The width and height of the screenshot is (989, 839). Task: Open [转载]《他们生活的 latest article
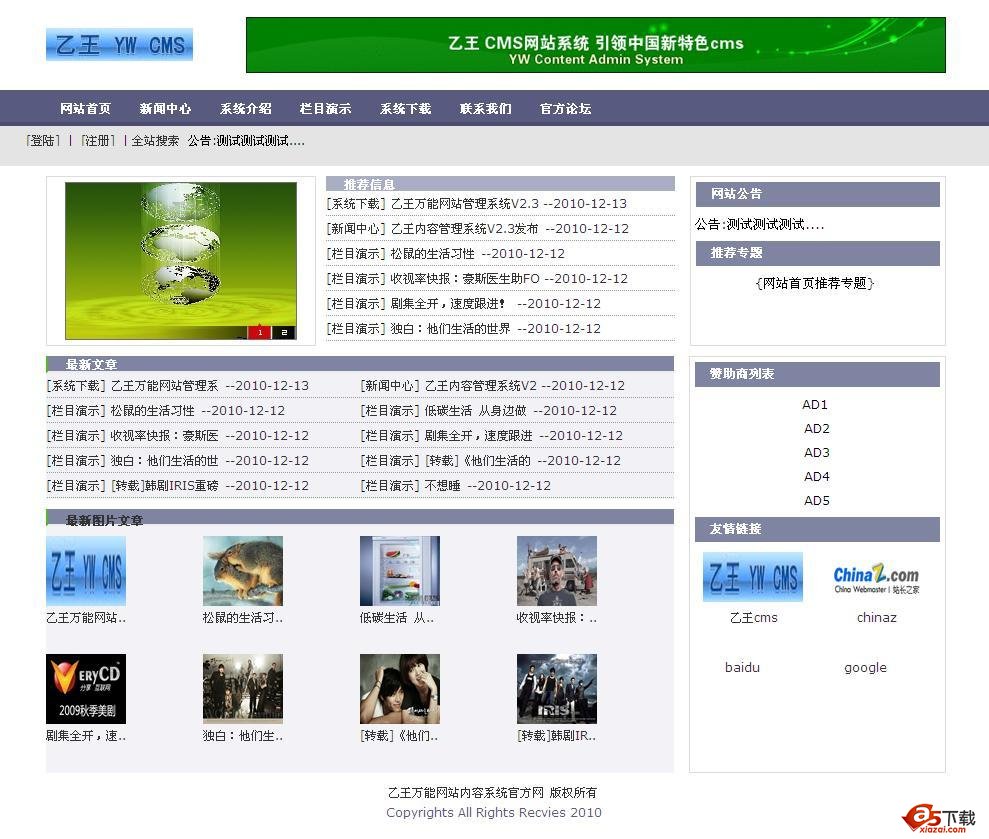[x=478, y=461]
